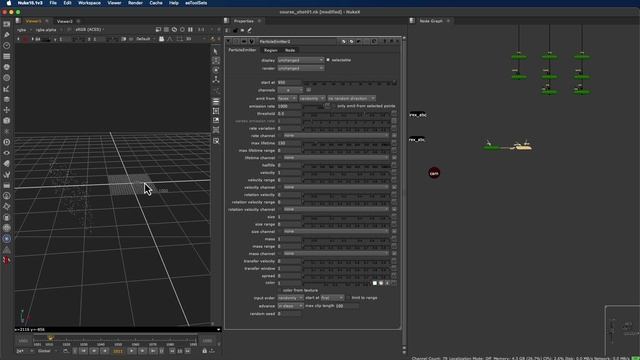This screenshot has height=360, width=640.
Task: Open the no random direction dropdown
Action: point(351,98)
